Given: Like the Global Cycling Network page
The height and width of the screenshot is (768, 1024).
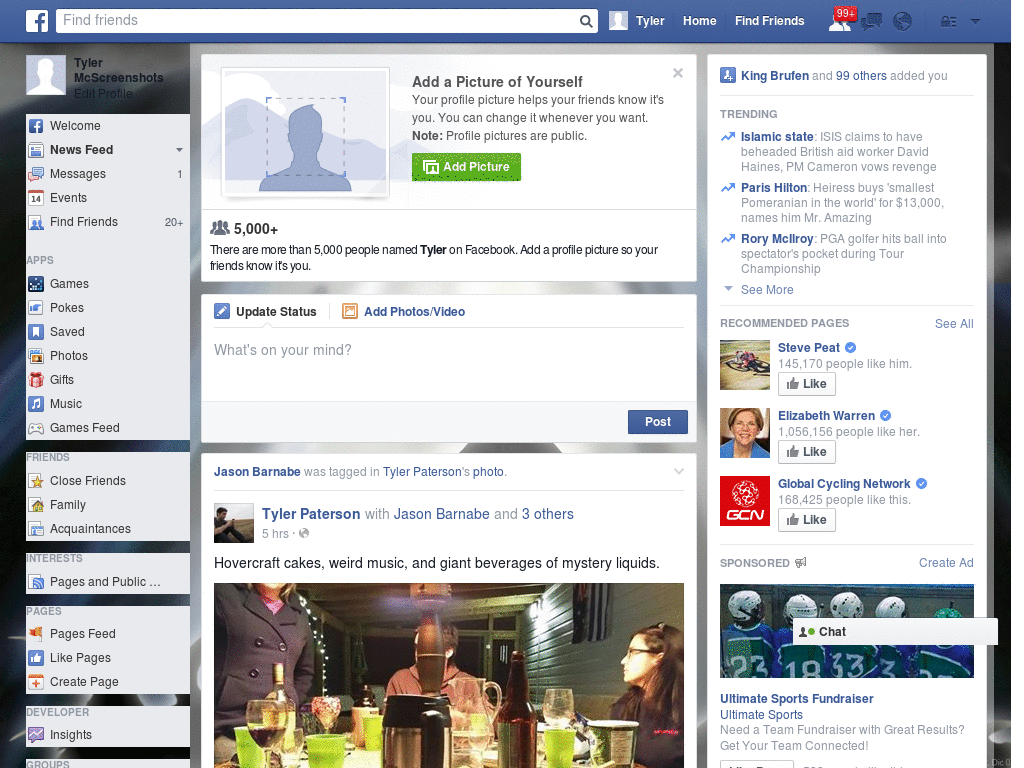Looking at the screenshot, I should click(x=807, y=520).
